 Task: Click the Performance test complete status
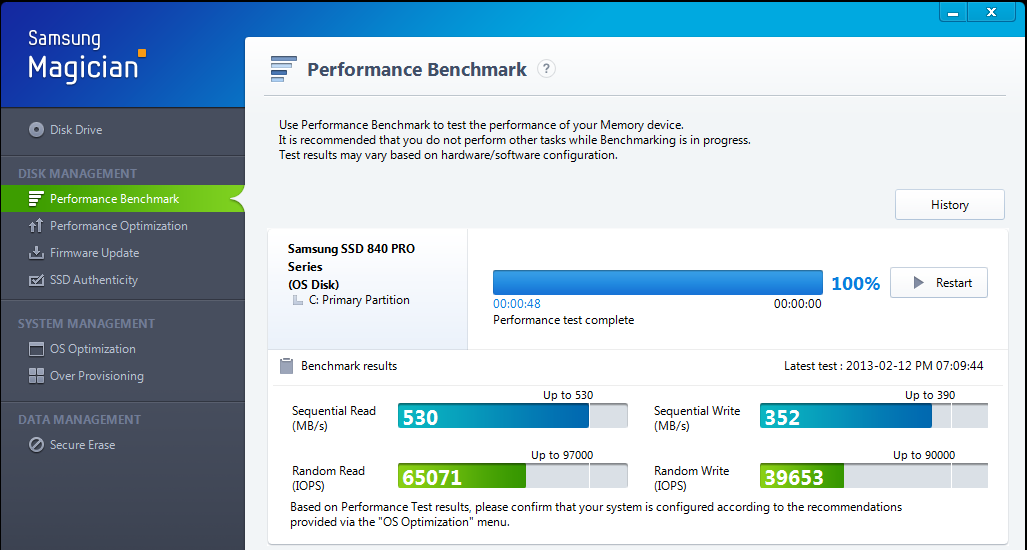click(563, 320)
